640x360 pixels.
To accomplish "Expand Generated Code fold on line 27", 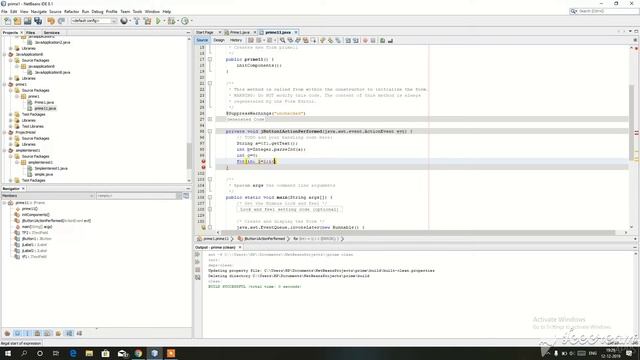I will 210,119.
